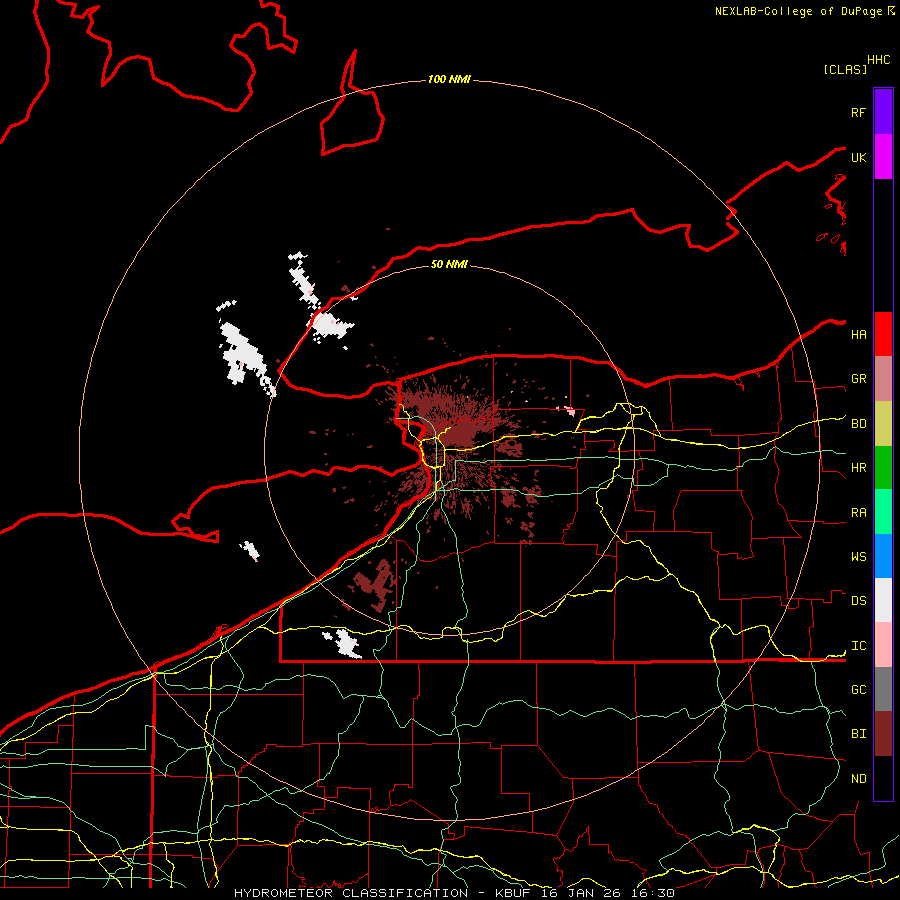
Task: Click the blue WS legend swatch
Action: (x=883, y=556)
